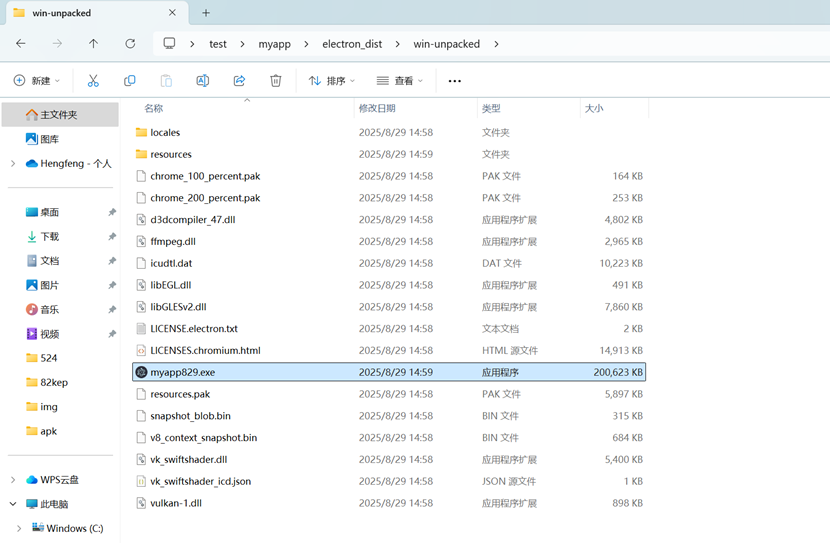Select chrome_100_percent.pak file
Image resolution: width=830 pixels, height=543 pixels.
(389, 176)
